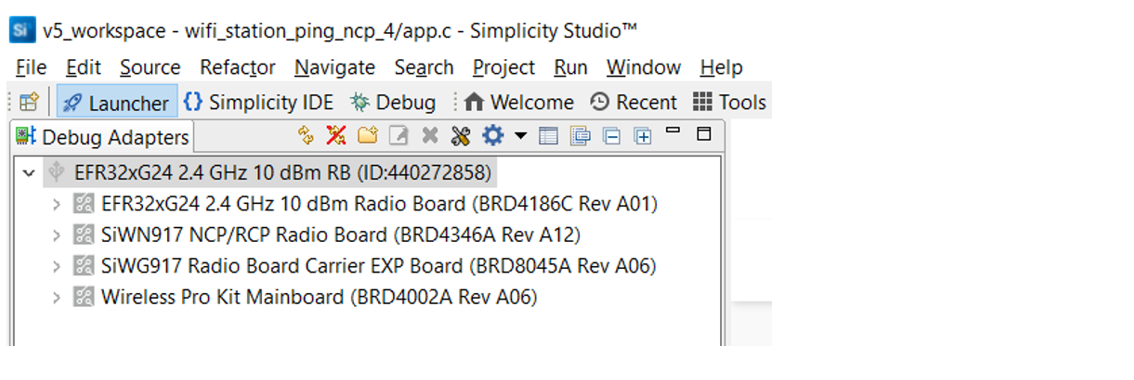This screenshot has width=1134, height=380.
Task: Select the BRD8045A Rev A06 board entry
Action: 379,266
